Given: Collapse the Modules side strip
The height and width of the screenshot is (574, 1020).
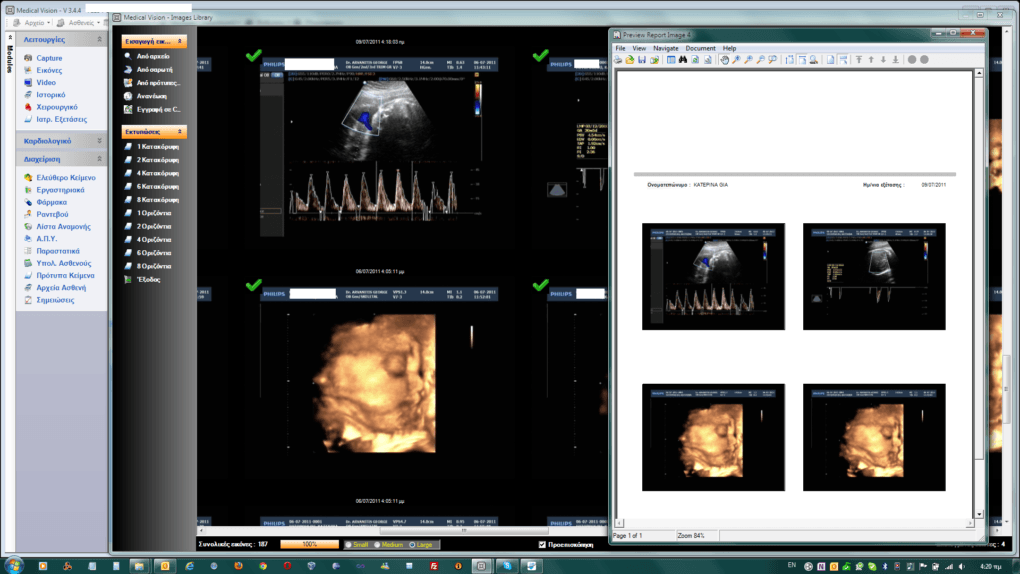Looking at the screenshot, I should point(10,37).
